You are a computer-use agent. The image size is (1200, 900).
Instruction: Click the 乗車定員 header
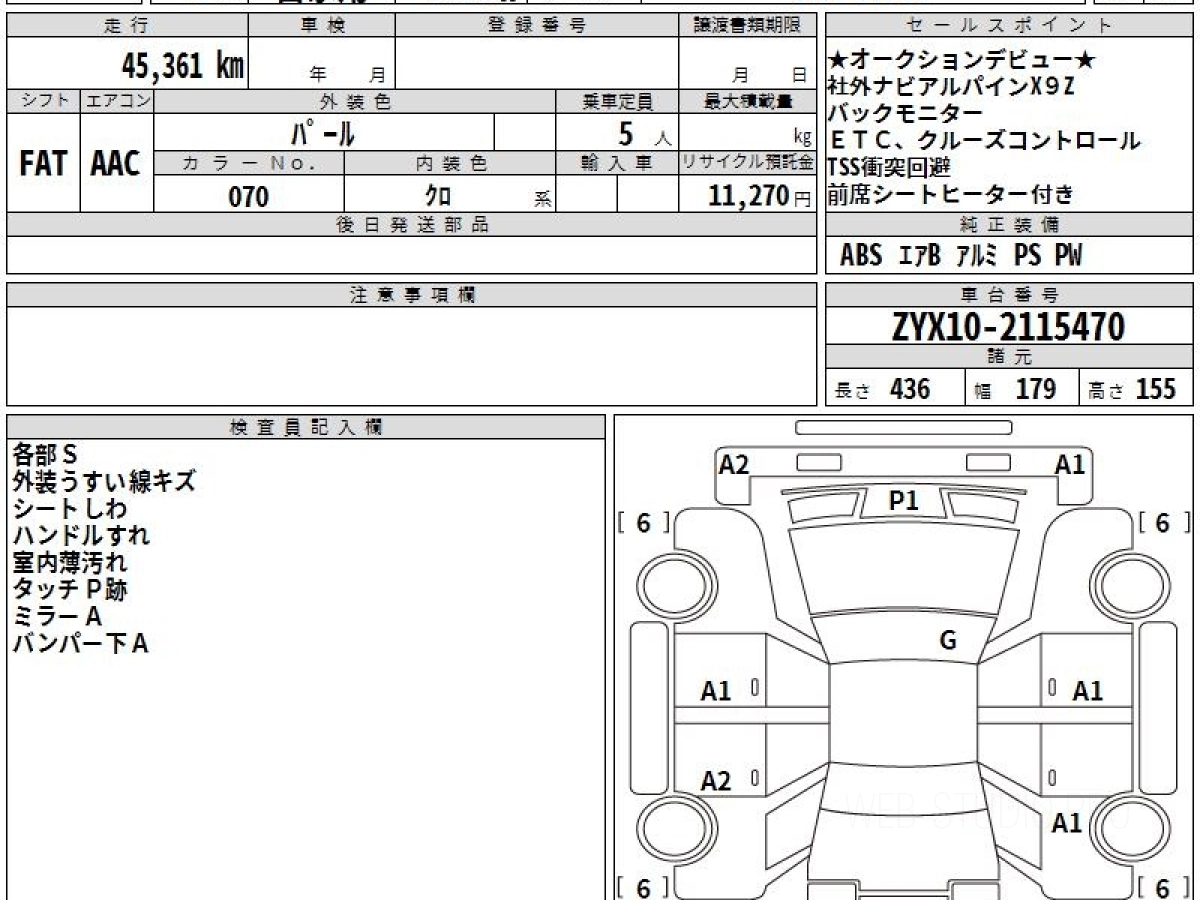coord(617,101)
